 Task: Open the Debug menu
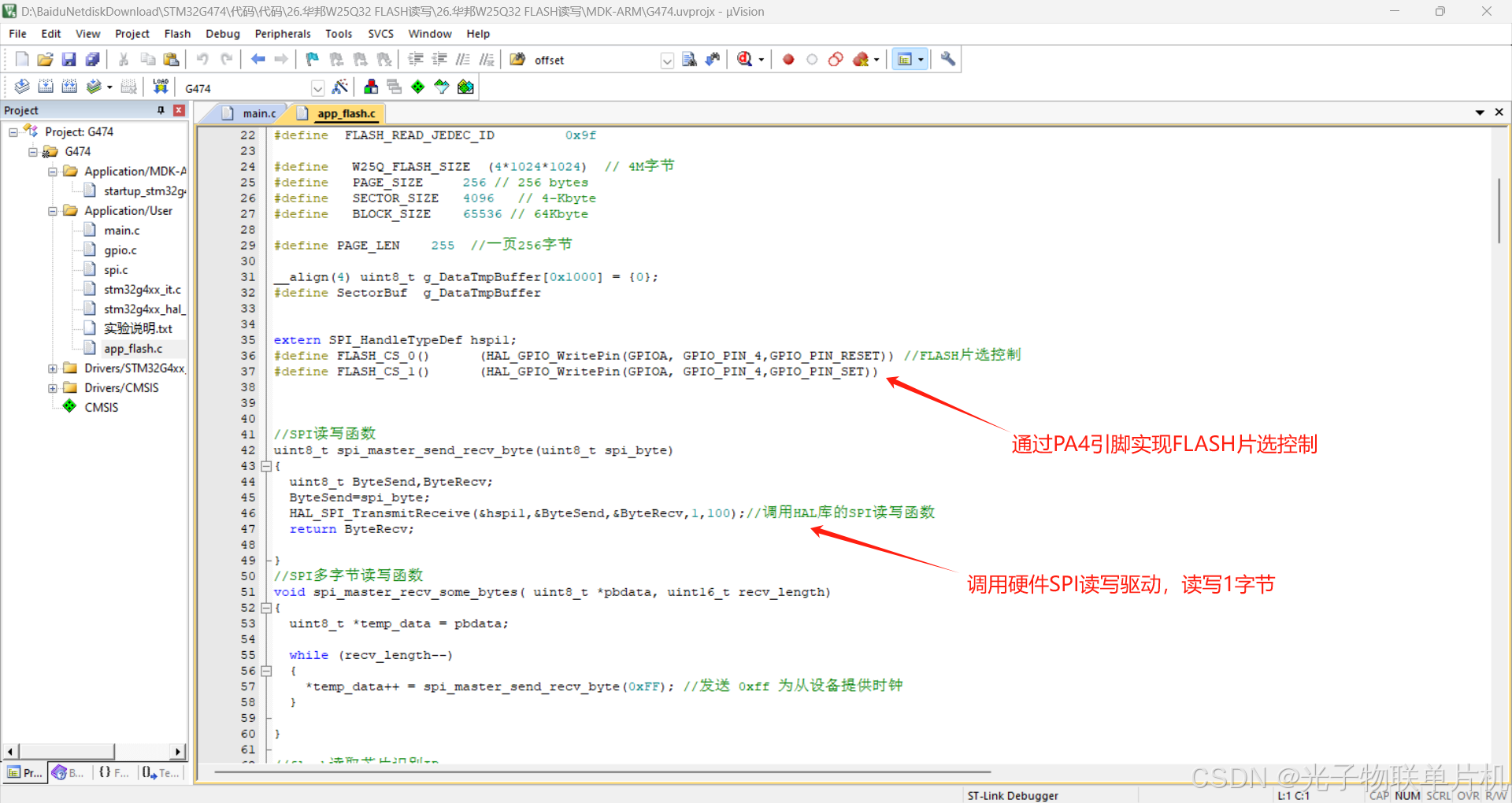click(x=223, y=34)
